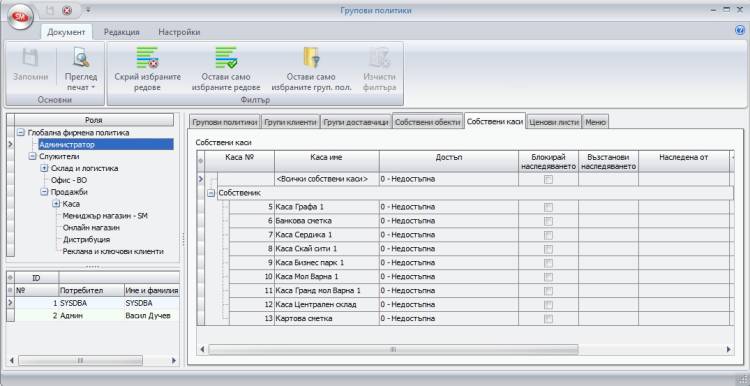Toggle block inheritance for Всички собствени каси
The width and height of the screenshot is (750, 386).
[x=548, y=179]
